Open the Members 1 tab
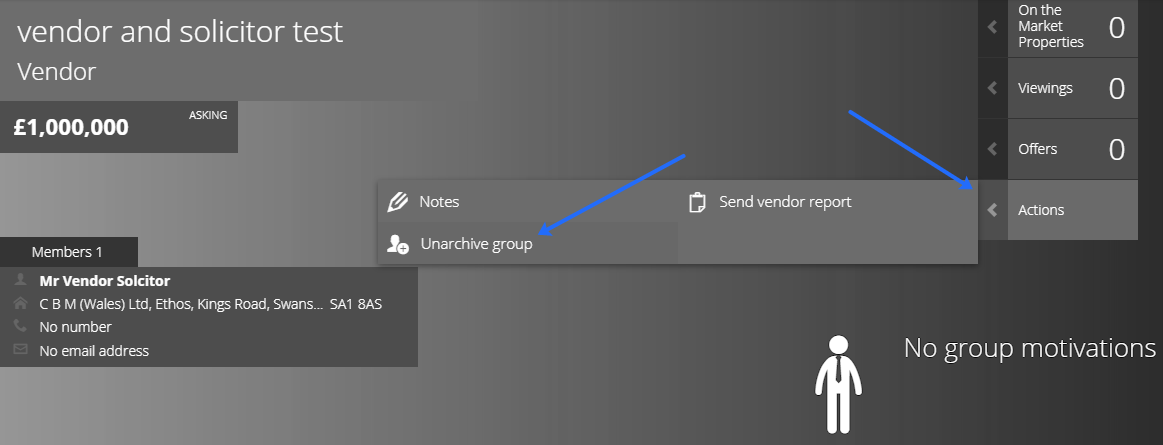This screenshot has height=445, width=1163. pos(68,252)
